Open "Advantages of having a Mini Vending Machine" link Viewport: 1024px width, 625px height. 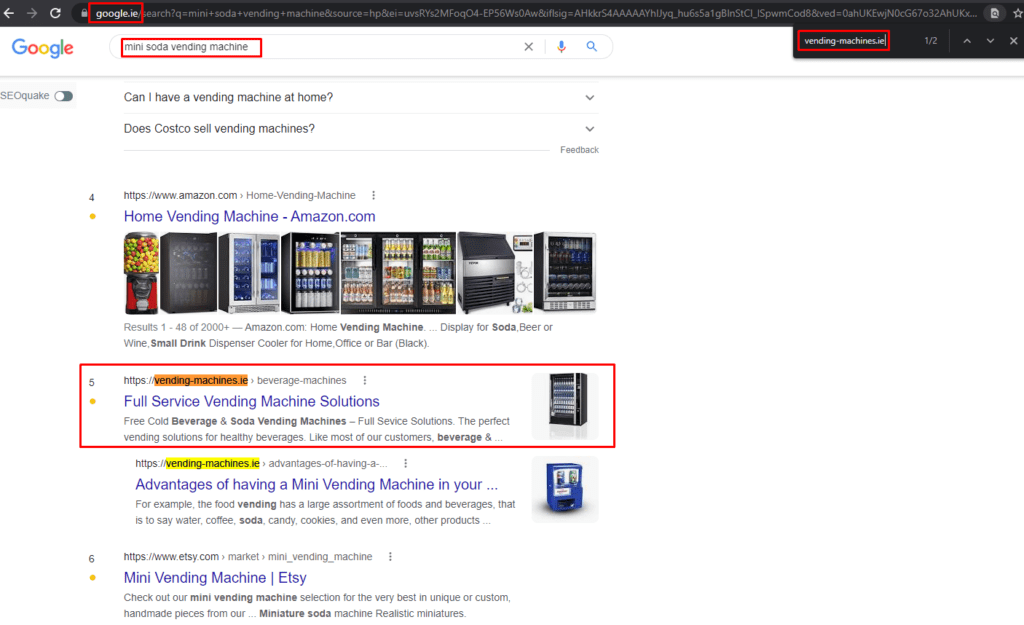click(x=316, y=485)
